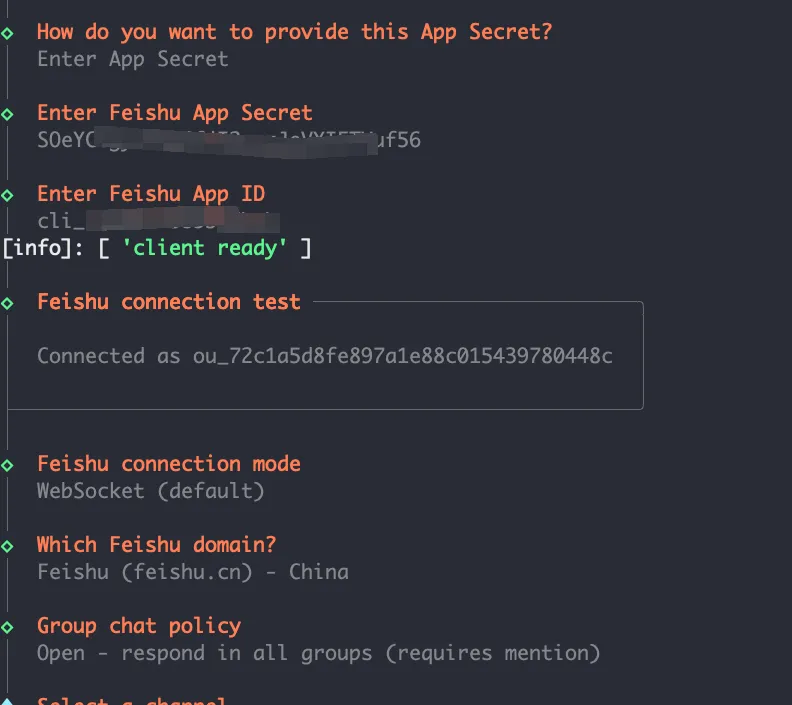This screenshot has width=792, height=705.
Task: Click the 'Open - respond in all groups' policy value
Action: [318, 653]
